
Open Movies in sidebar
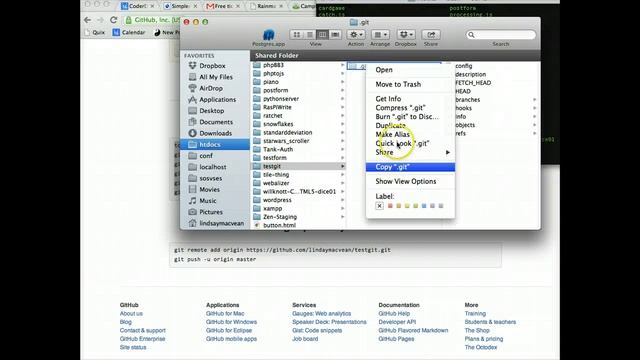point(209,189)
